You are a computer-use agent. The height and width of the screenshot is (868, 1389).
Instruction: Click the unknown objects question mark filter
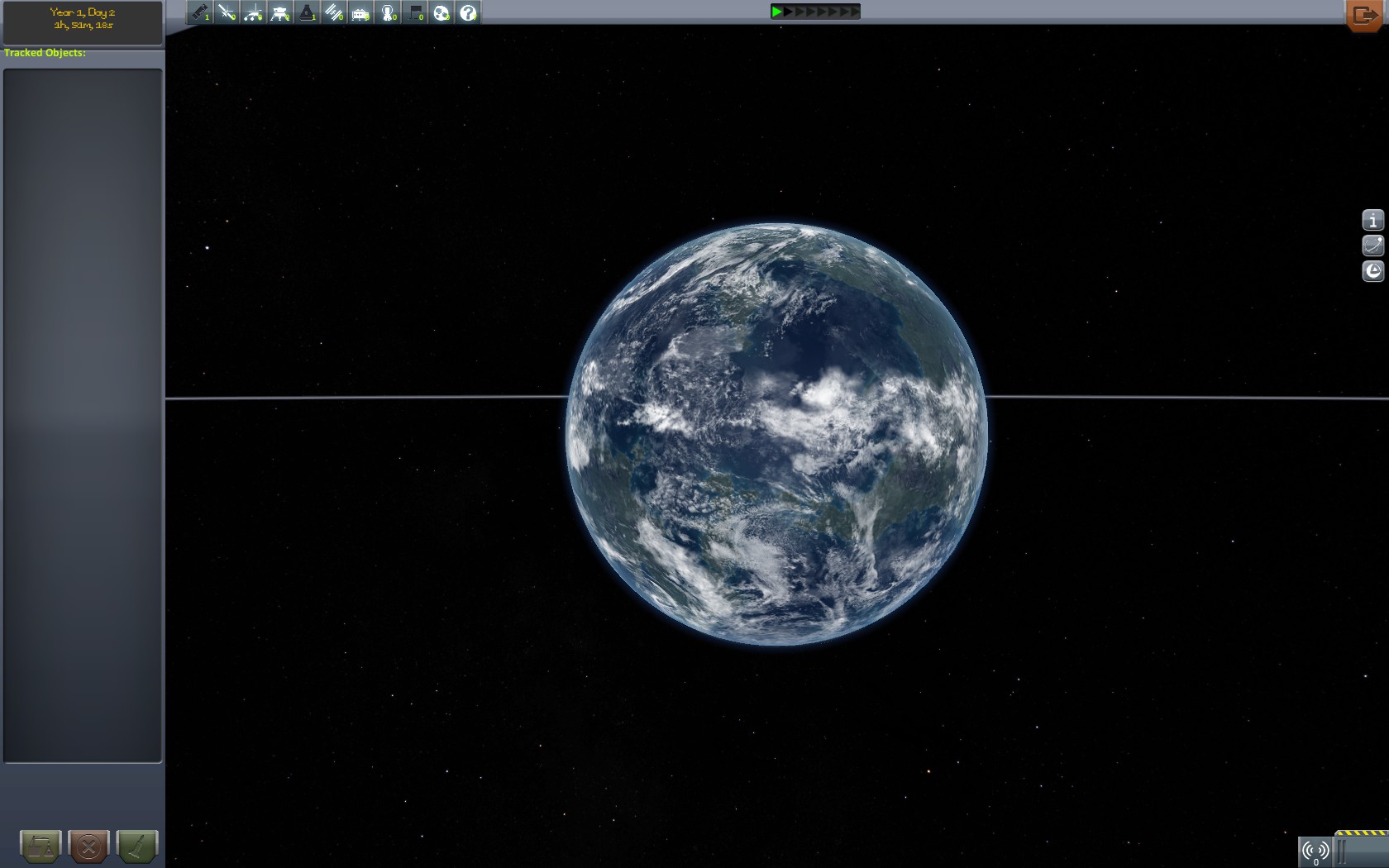pyautogui.click(x=468, y=13)
